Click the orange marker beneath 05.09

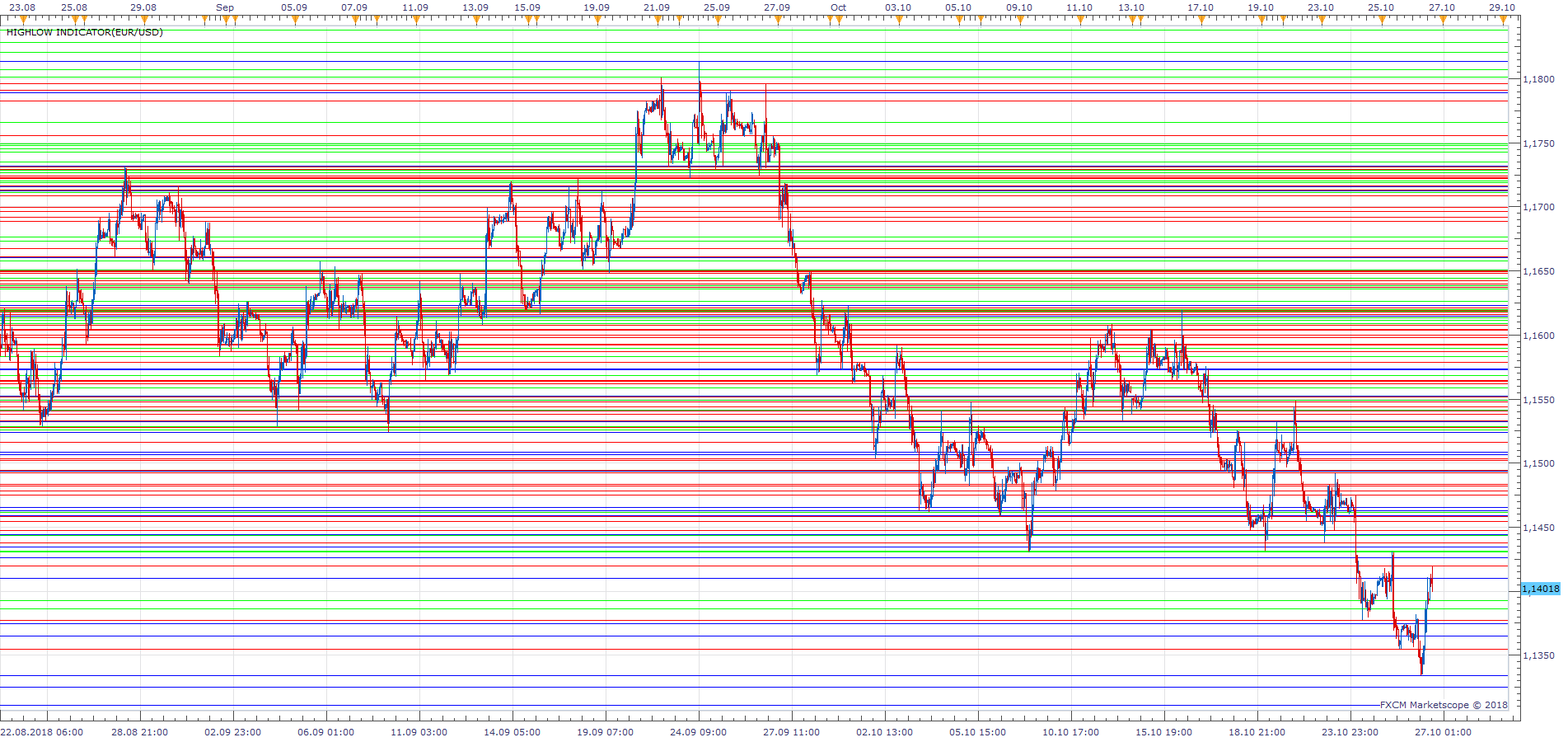pyautogui.click(x=295, y=20)
